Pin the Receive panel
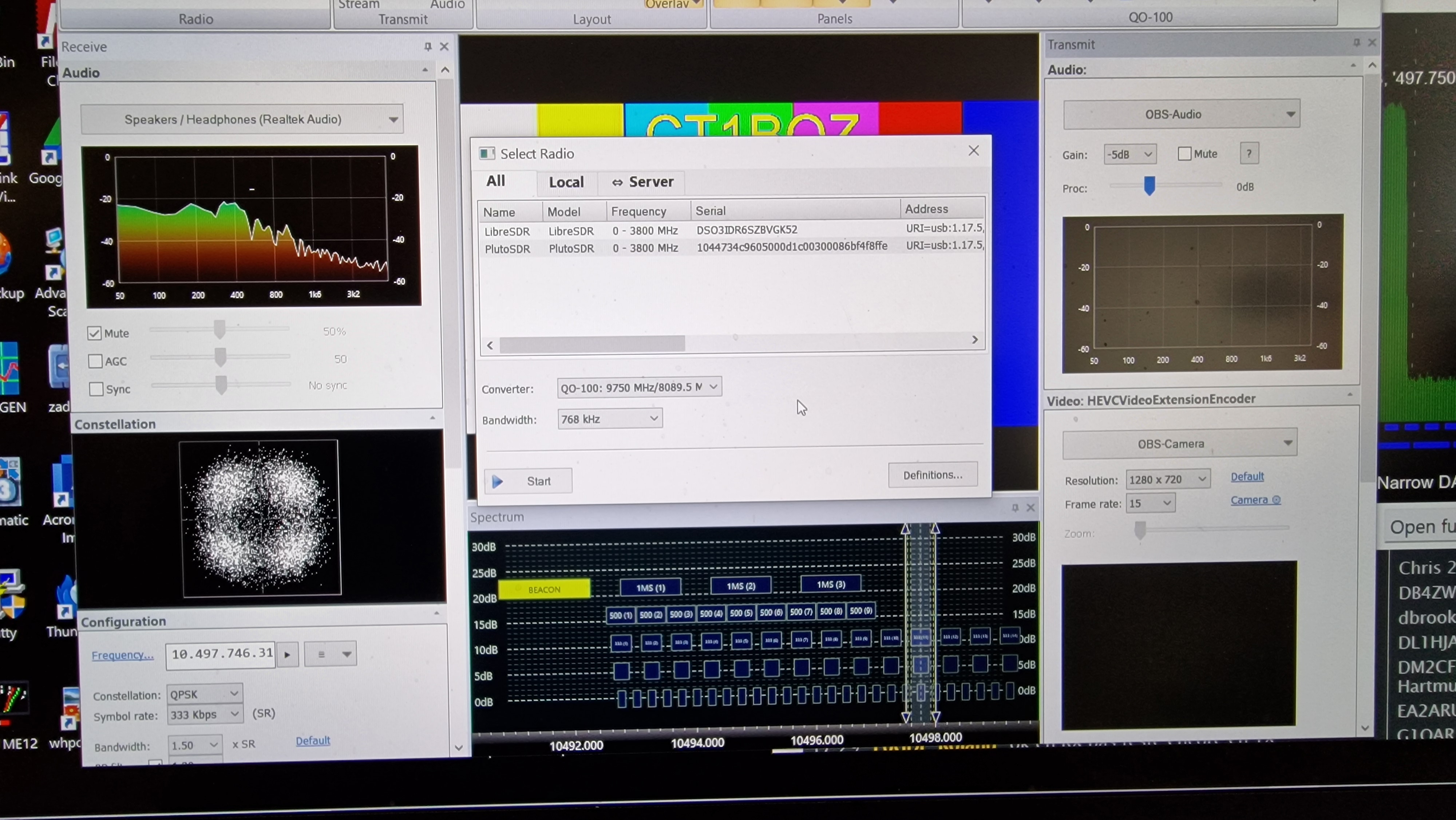 click(427, 46)
